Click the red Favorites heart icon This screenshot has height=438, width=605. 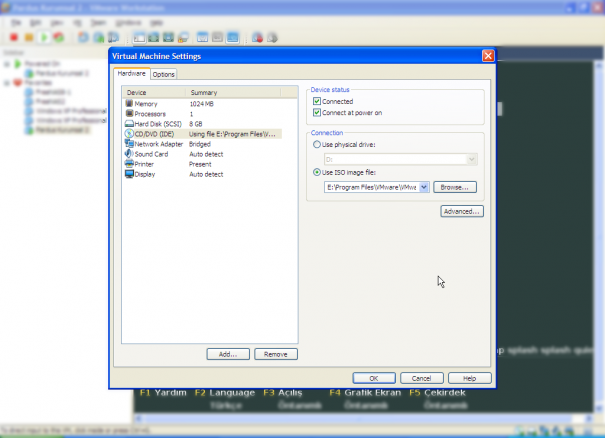point(18,83)
